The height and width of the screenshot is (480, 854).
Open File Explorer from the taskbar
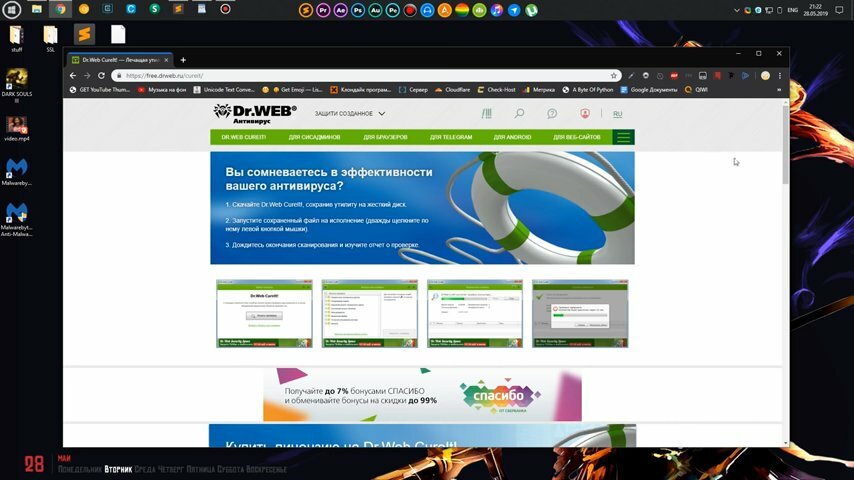point(36,9)
